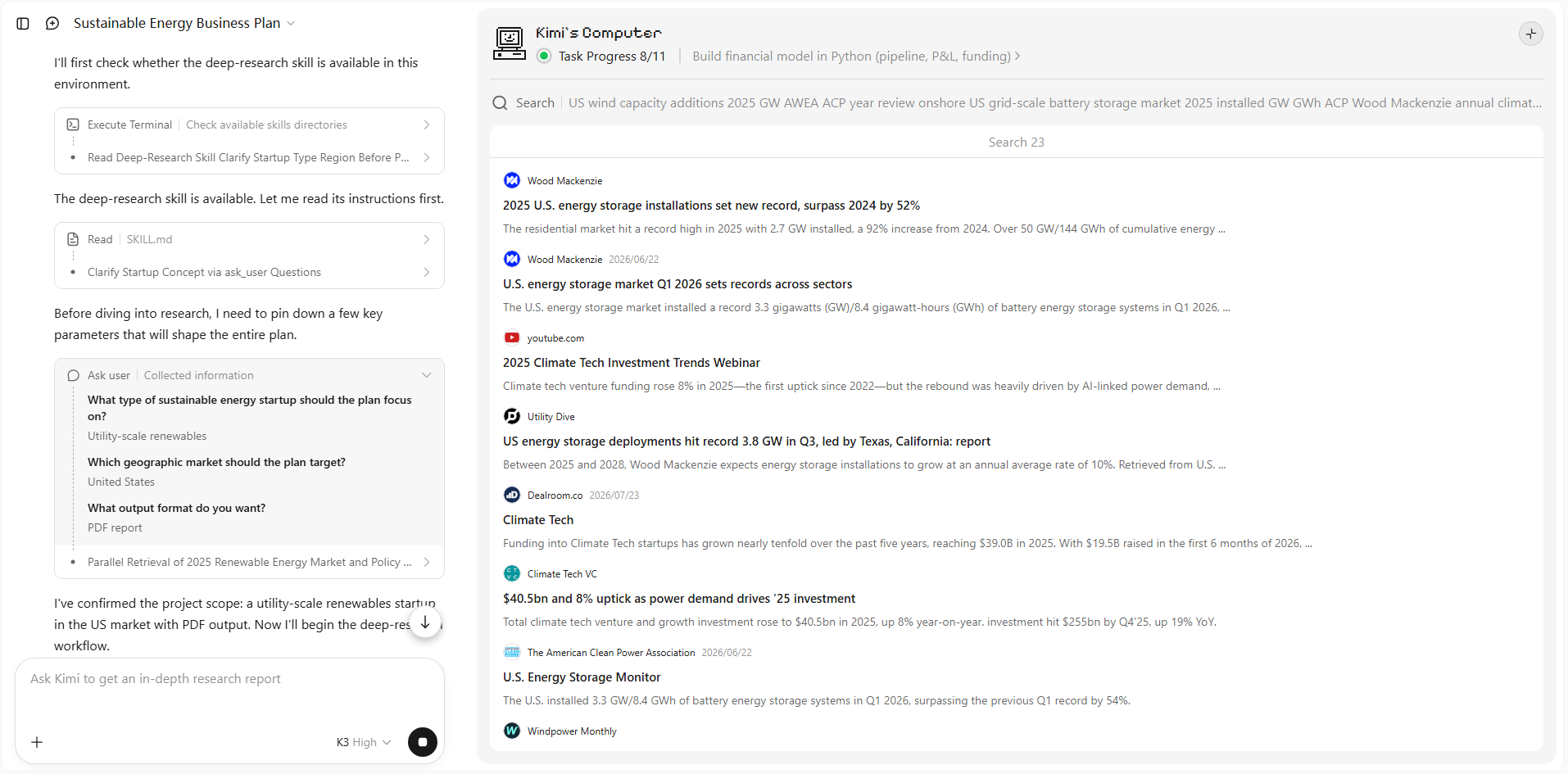This screenshot has width=1568, height=774.
Task: Jump to latest message with down arrow button
Action: tap(425, 622)
